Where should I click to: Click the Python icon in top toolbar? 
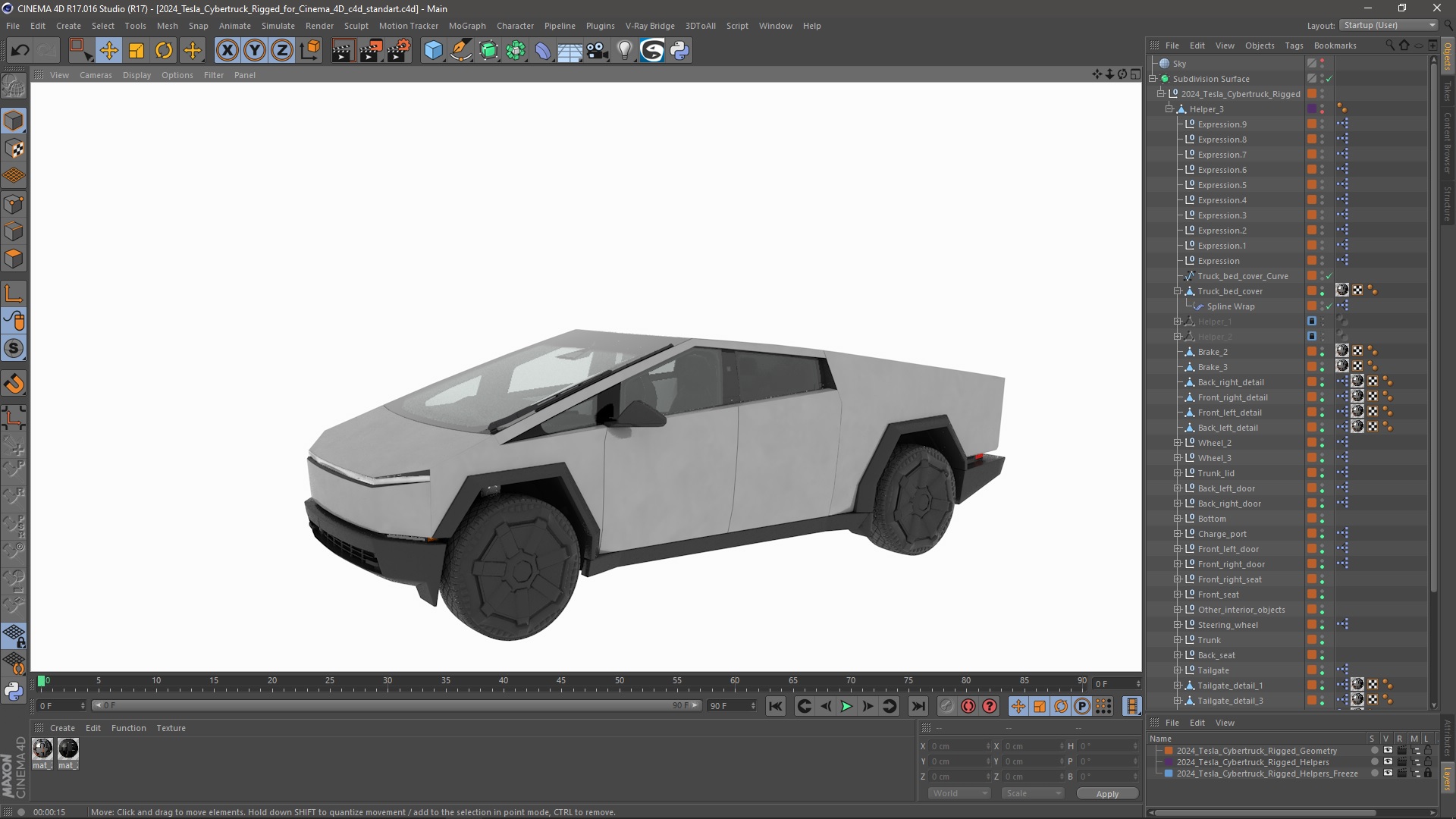click(680, 51)
